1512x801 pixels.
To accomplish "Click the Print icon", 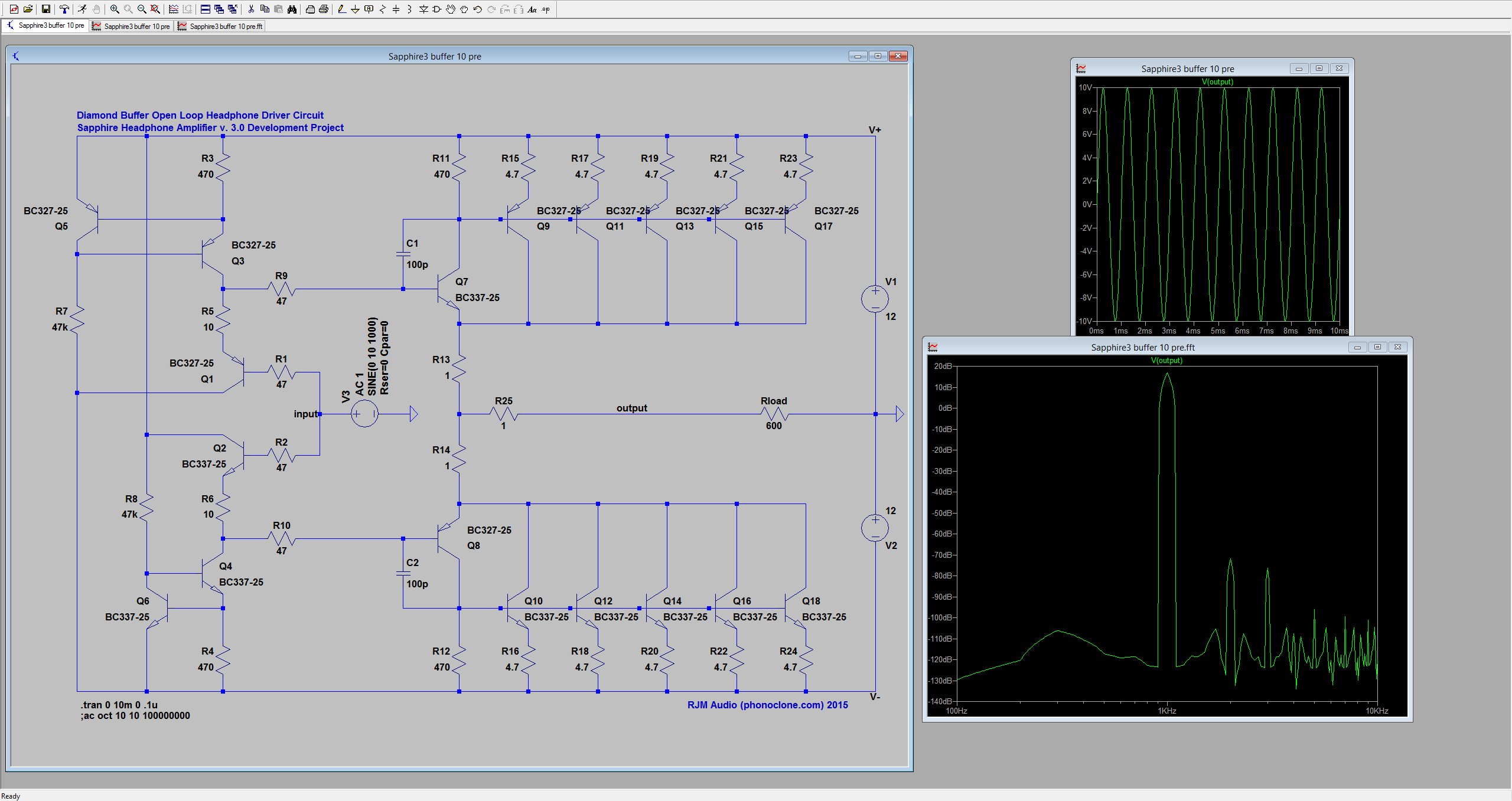I will (x=324, y=9).
